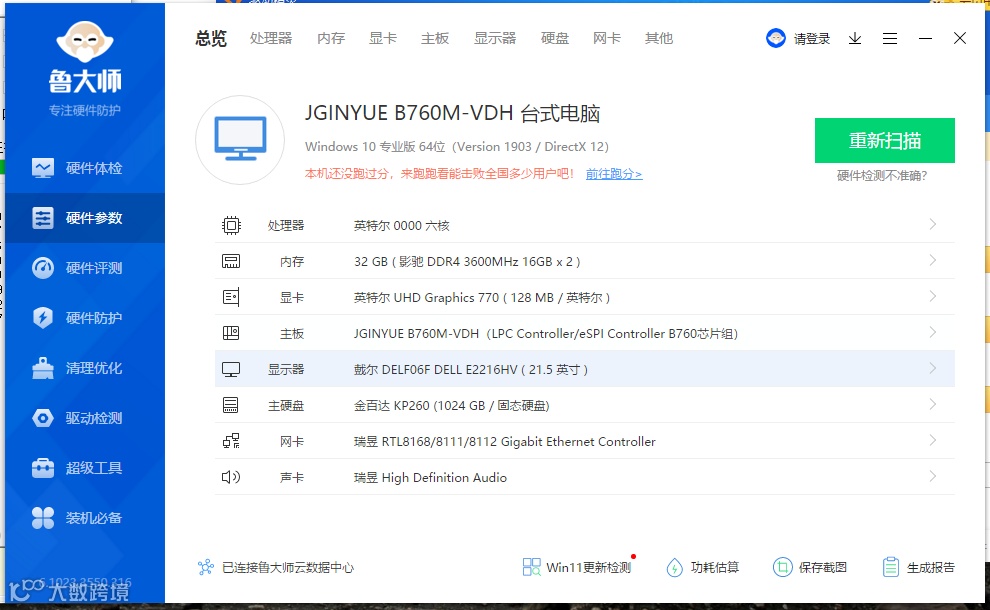Expand the 显示器 row chevron
This screenshot has height=610, width=990.
pyautogui.click(x=933, y=368)
